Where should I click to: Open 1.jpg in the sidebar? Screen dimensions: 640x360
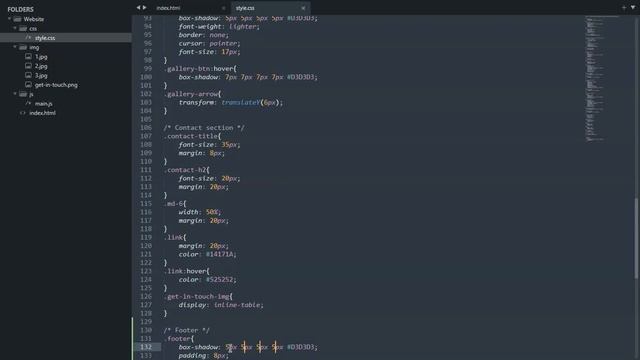click(x=41, y=57)
